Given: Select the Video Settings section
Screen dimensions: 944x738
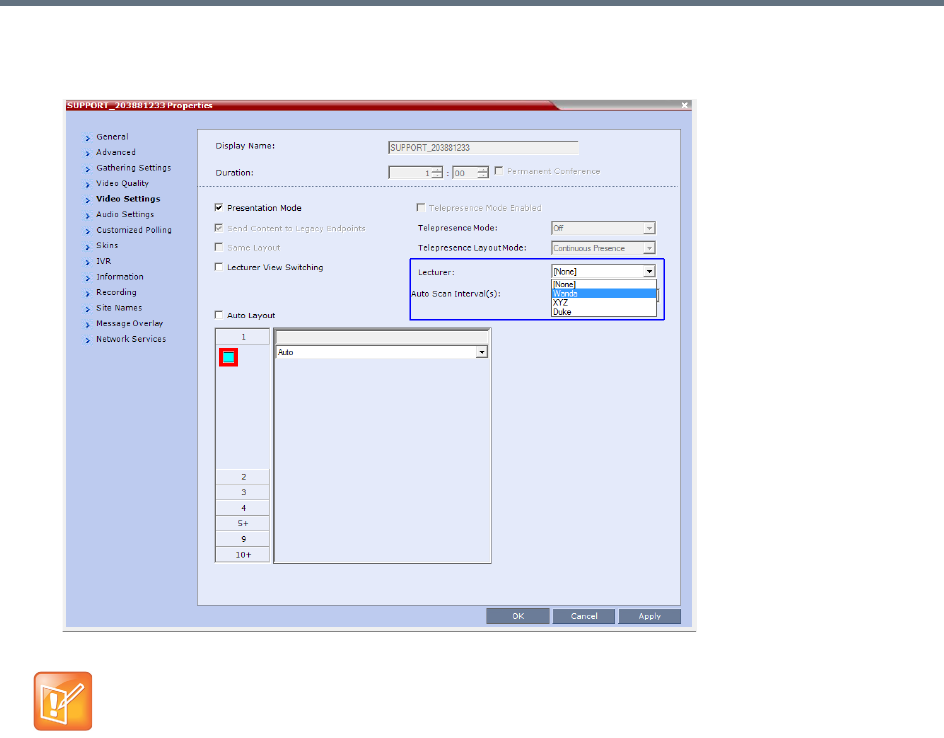Looking at the screenshot, I should click(128, 199).
